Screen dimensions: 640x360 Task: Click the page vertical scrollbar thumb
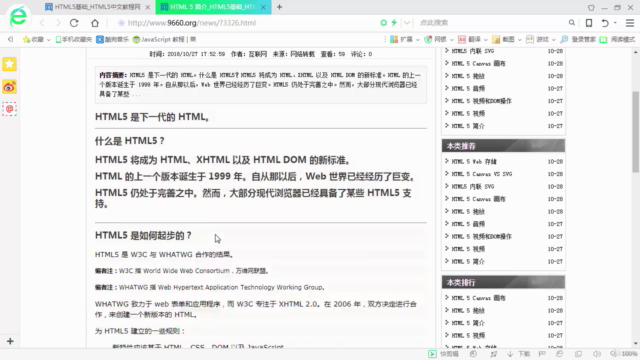[x=636, y=131]
